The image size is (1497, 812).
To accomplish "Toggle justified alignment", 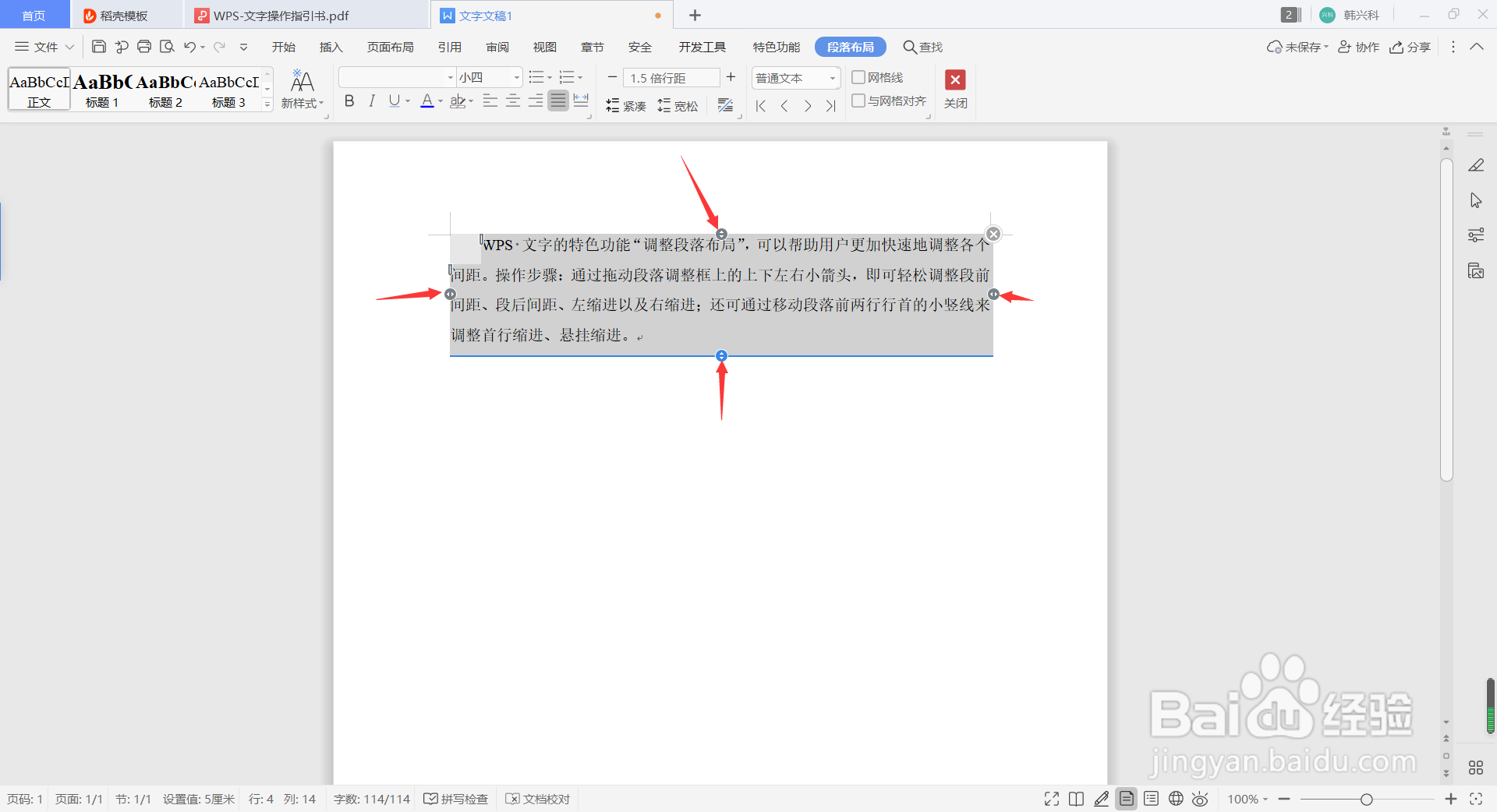I will pyautogui.click(x=558, y=101).
